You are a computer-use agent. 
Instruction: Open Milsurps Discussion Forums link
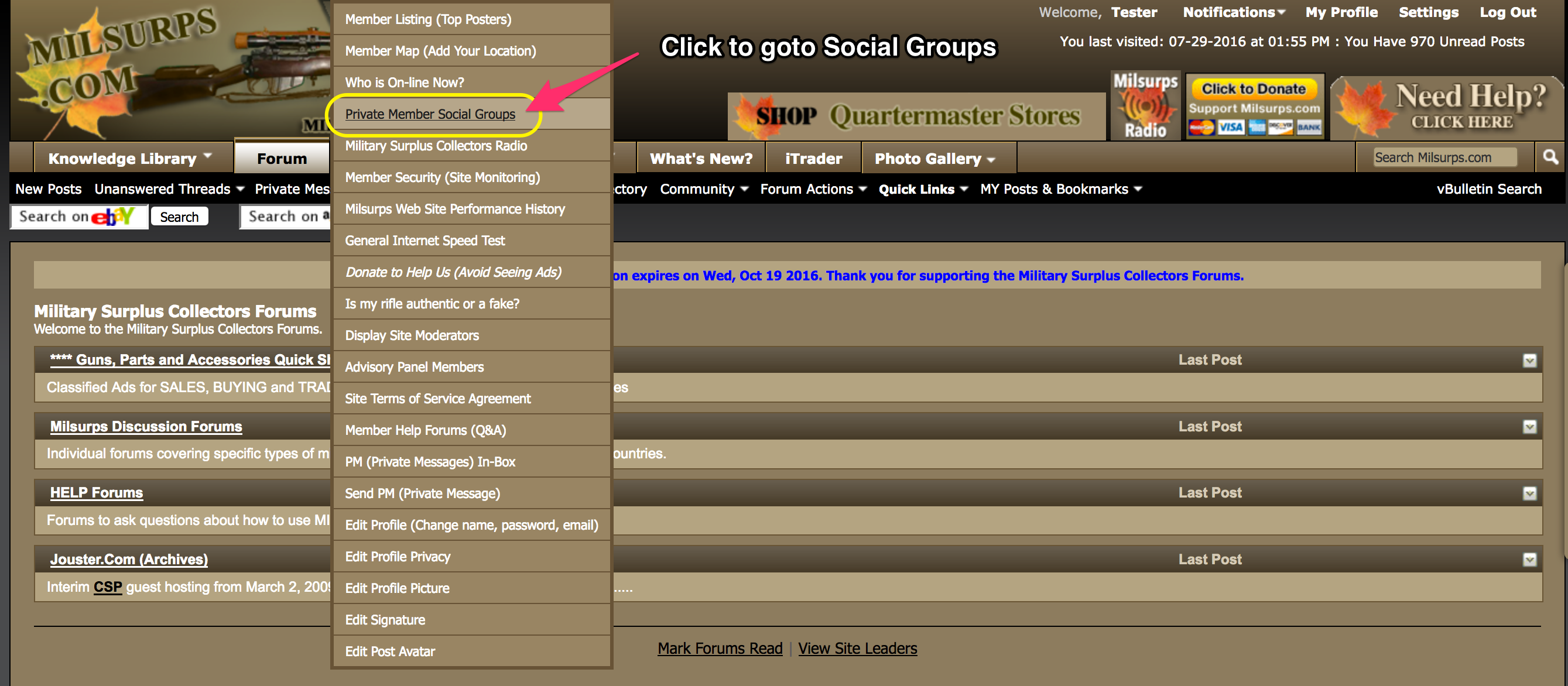(x=146, y=427)
